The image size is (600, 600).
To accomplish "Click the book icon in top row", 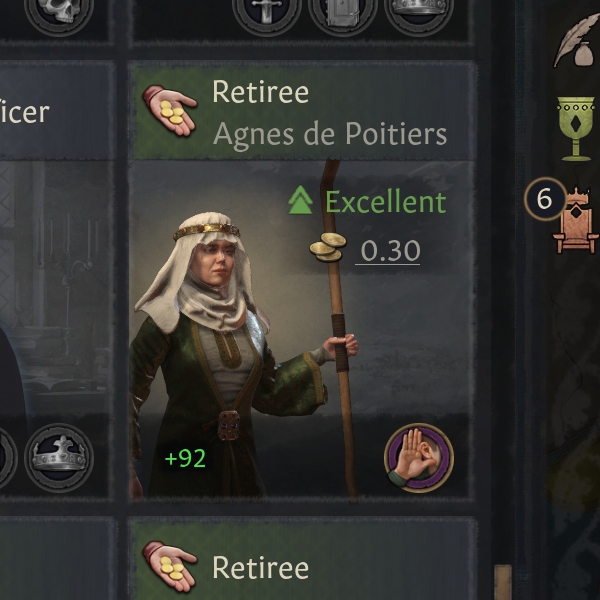I will click(342, 12).
